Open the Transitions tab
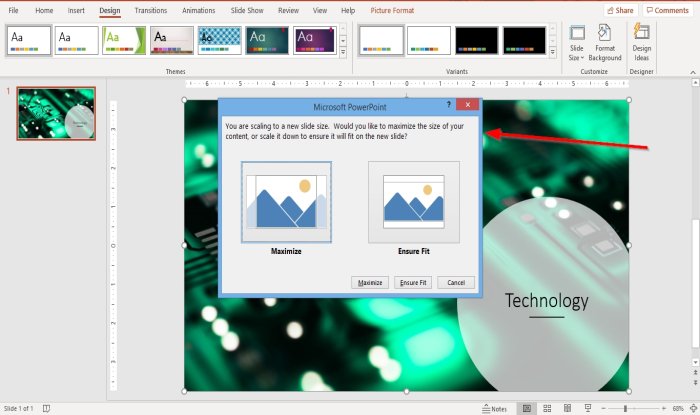The width and height of the screenshot is (700, 415). tap(150, 10)
